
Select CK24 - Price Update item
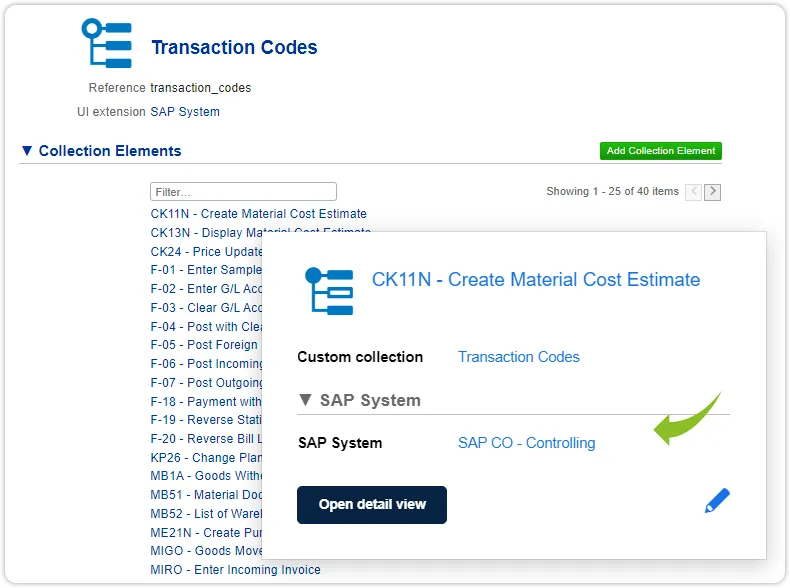[206, 251]
